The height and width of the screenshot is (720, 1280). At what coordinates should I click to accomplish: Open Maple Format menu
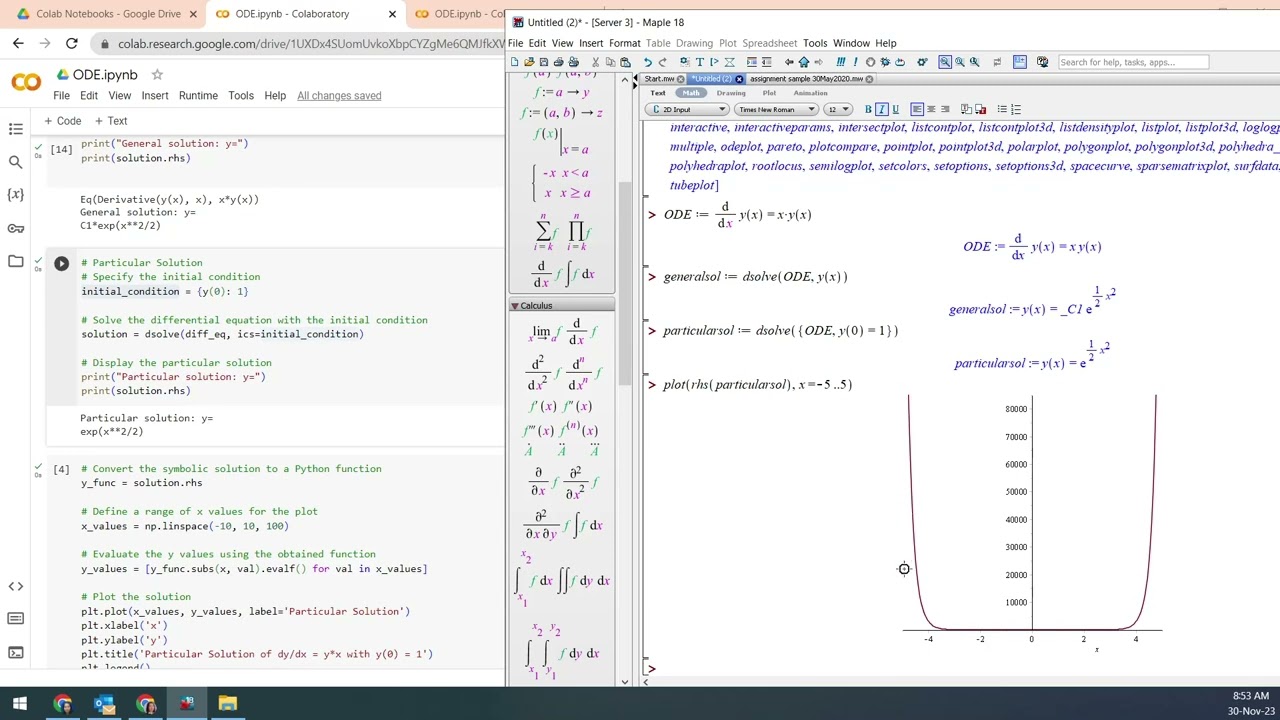click(x=624, y=43)
